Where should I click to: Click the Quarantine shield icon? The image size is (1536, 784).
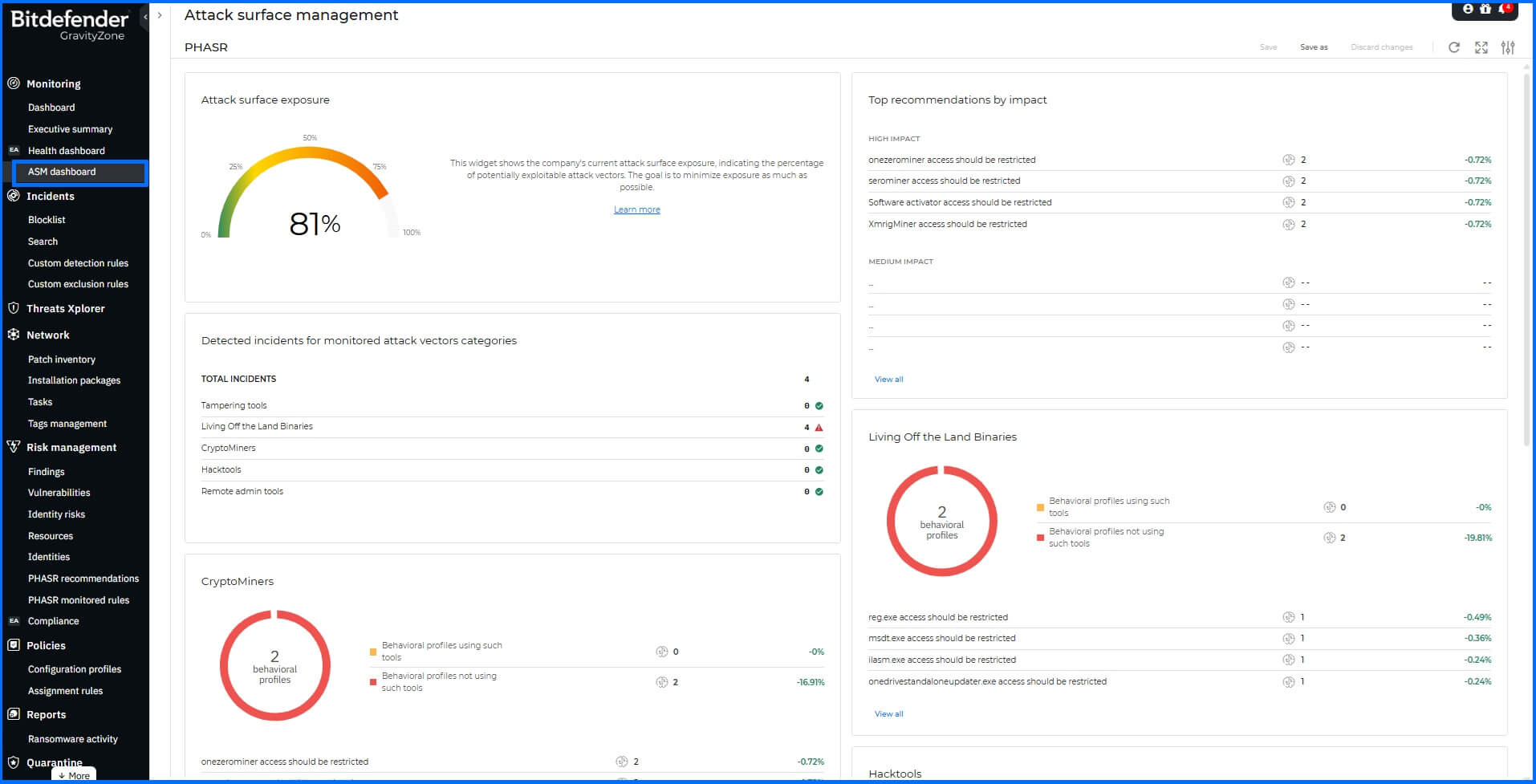(14, 762)
